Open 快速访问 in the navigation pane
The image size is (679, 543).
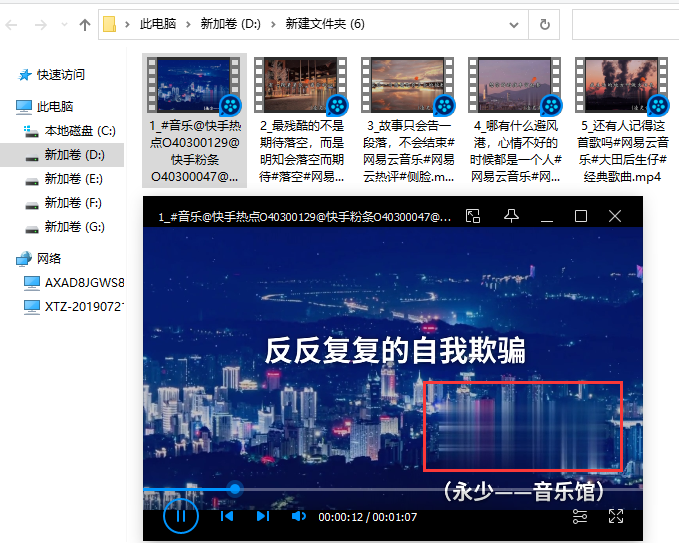click(61, 75)
